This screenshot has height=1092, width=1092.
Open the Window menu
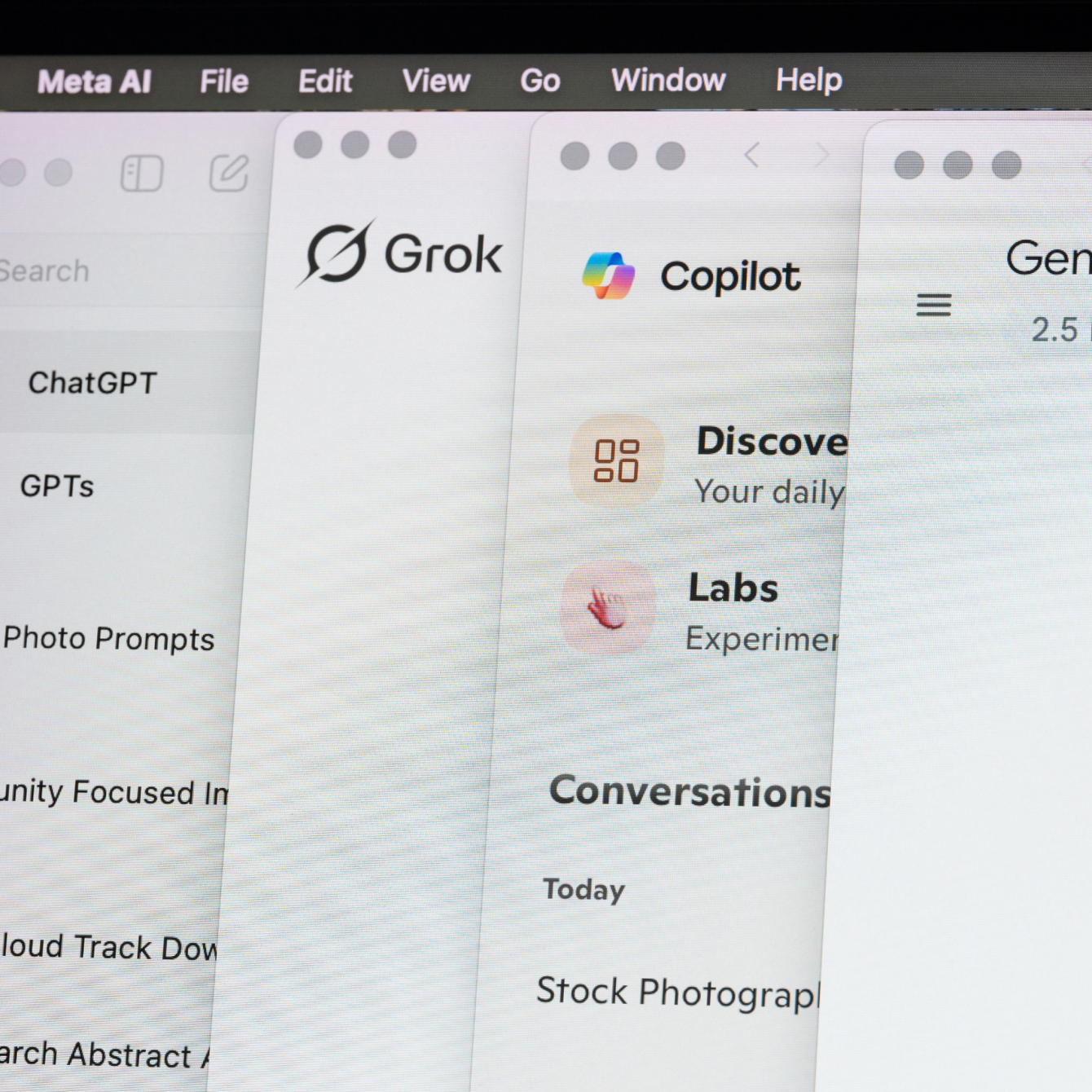click(x=668, y=80)
